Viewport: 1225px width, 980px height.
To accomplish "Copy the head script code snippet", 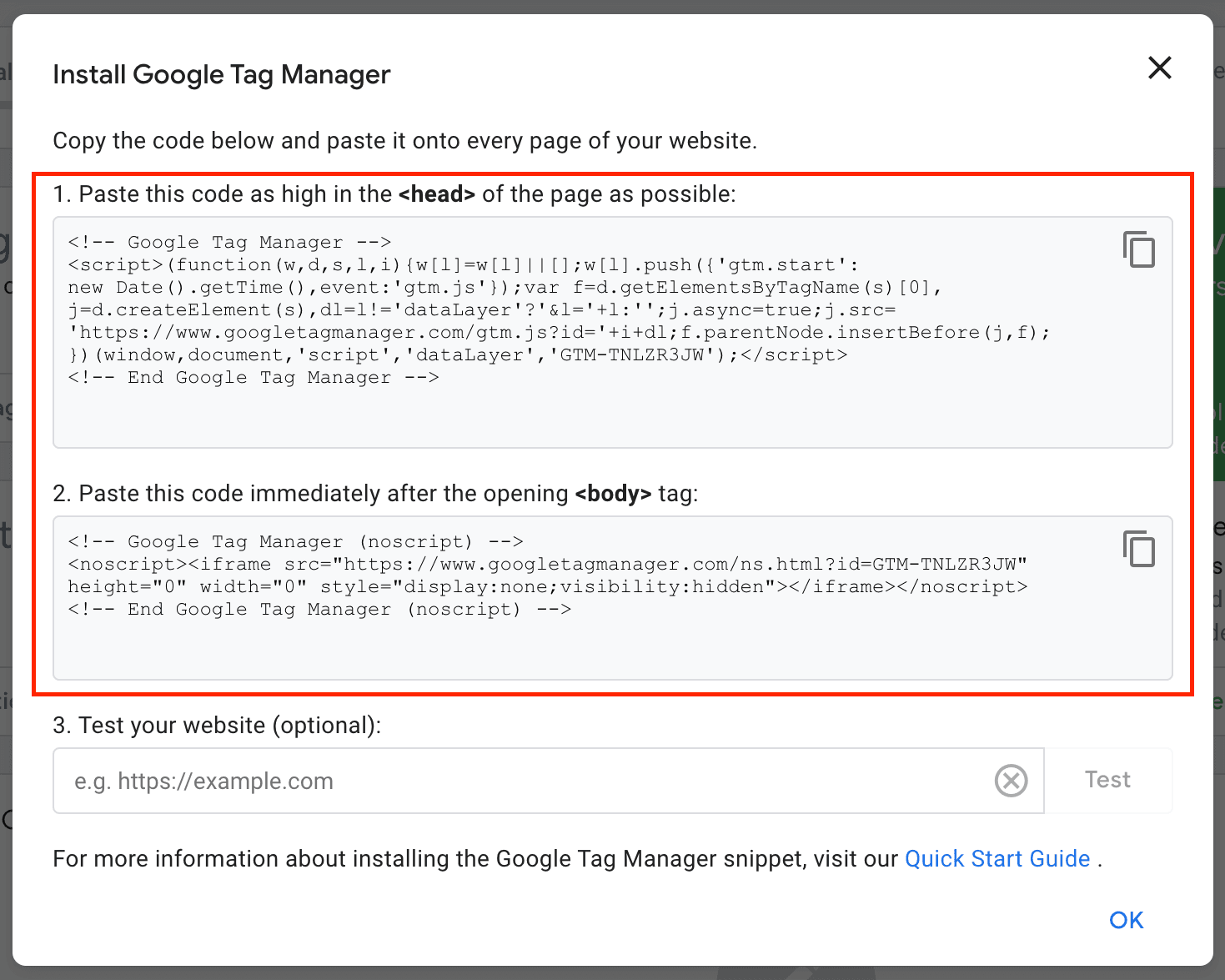I will pyautogui.click(x=1139, y=249).
